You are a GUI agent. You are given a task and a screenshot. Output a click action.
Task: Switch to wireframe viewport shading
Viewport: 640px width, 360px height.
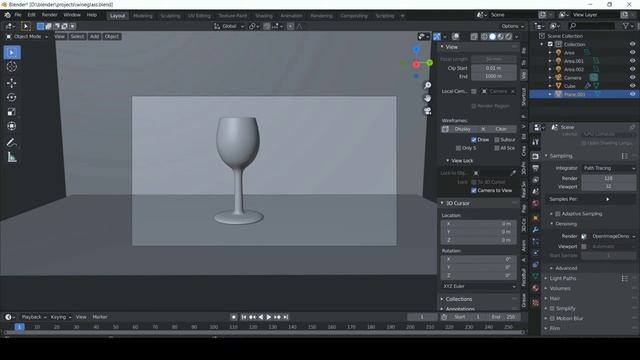[484, 37]
